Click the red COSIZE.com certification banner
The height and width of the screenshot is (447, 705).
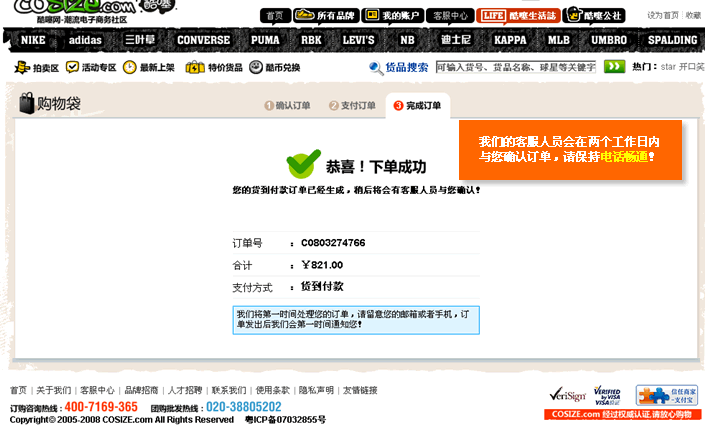click(622, 414)
